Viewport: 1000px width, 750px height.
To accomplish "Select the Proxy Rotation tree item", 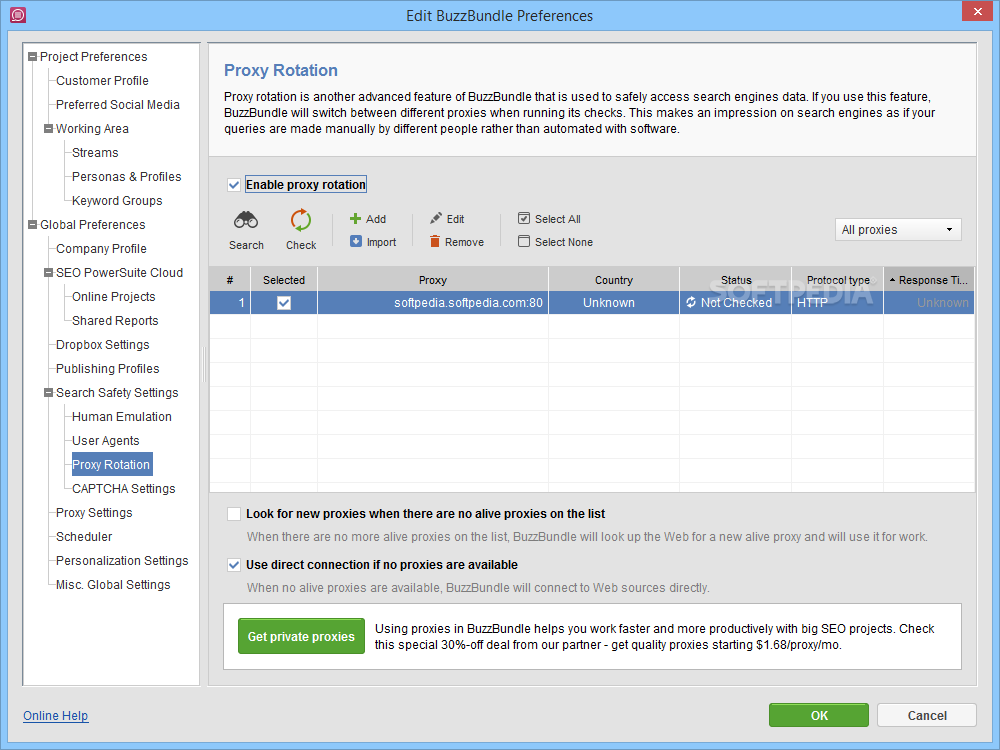I will point(111,465).
